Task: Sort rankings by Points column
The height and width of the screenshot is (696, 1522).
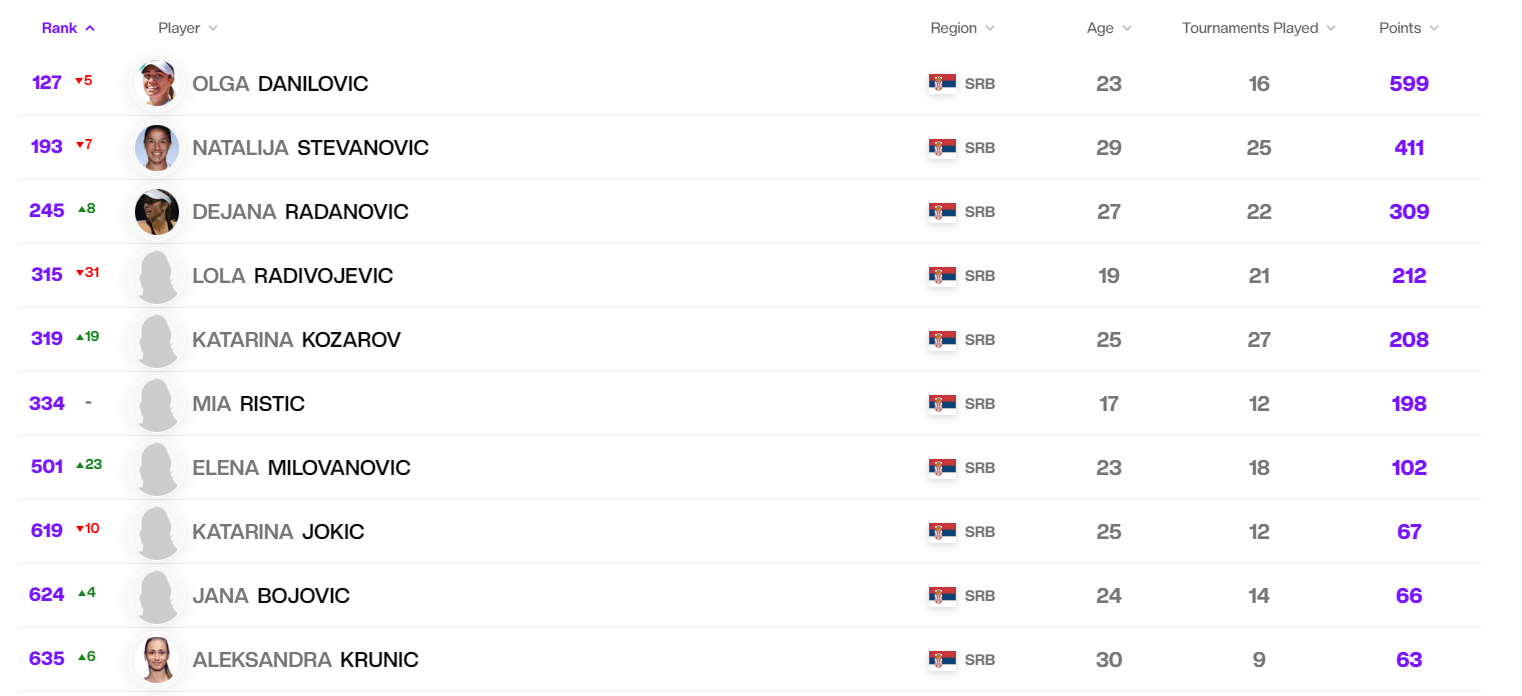Action: pyautogui.click(x=1408, y=28)
